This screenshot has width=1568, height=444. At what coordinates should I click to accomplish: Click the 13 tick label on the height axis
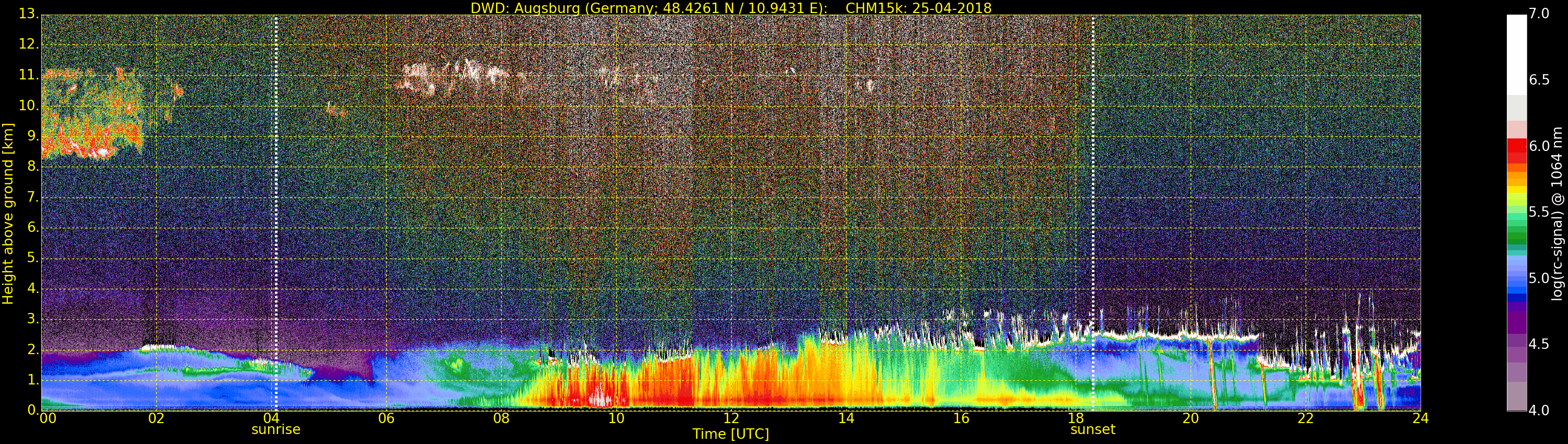27,14
